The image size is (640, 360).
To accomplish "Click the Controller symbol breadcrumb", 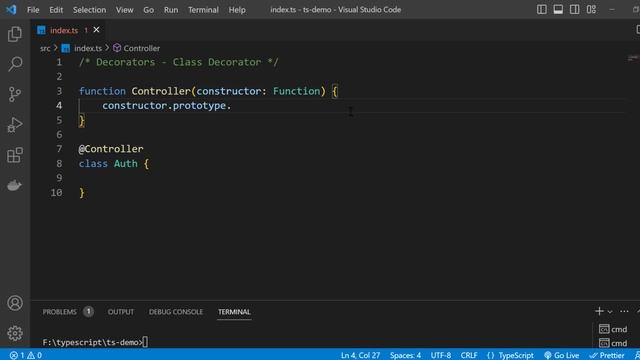I will [142, 48].
